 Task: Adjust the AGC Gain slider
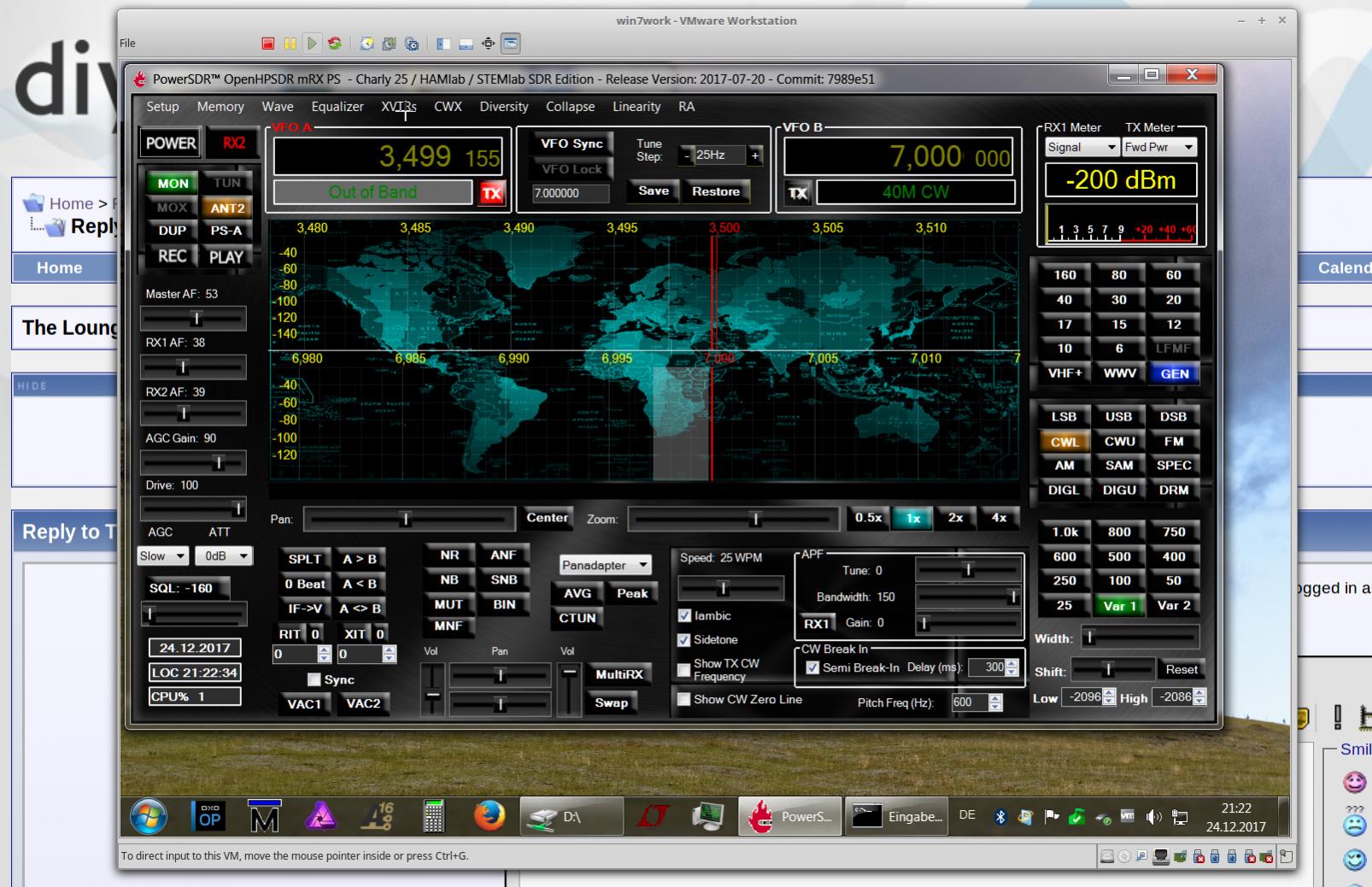(x=194, y=462)
